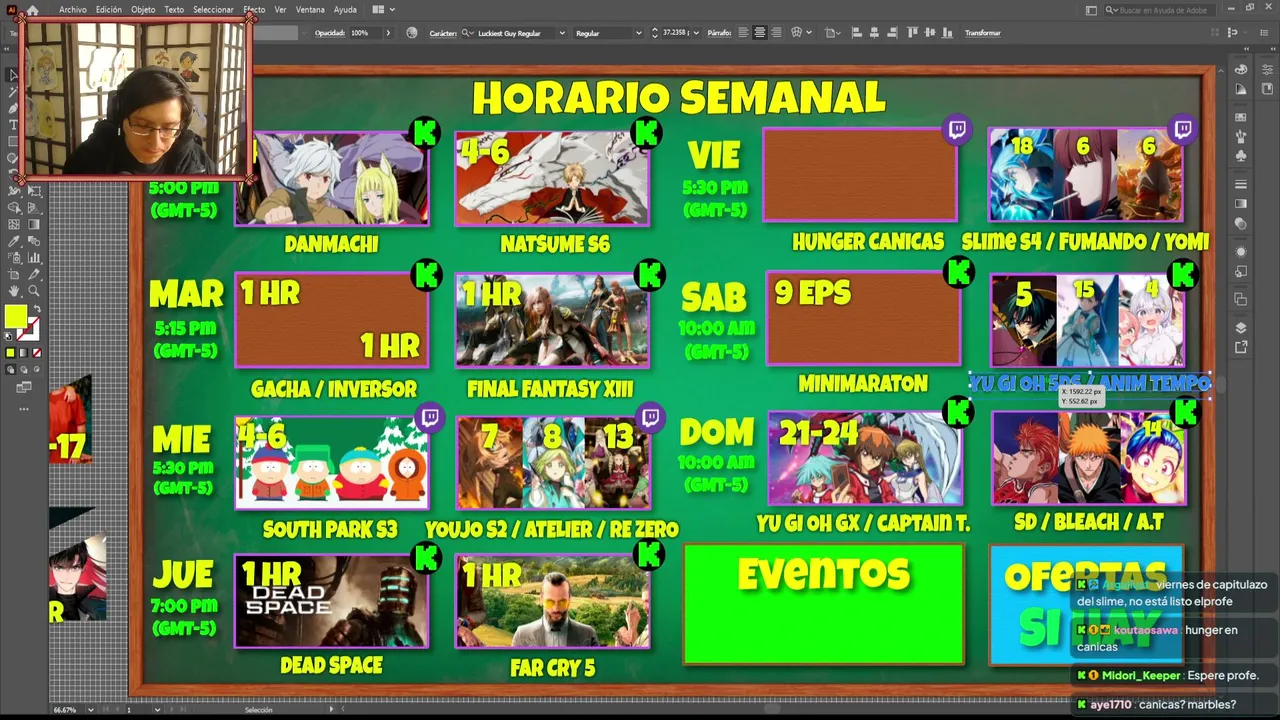Expand the font size dropdown

(698, 33)
